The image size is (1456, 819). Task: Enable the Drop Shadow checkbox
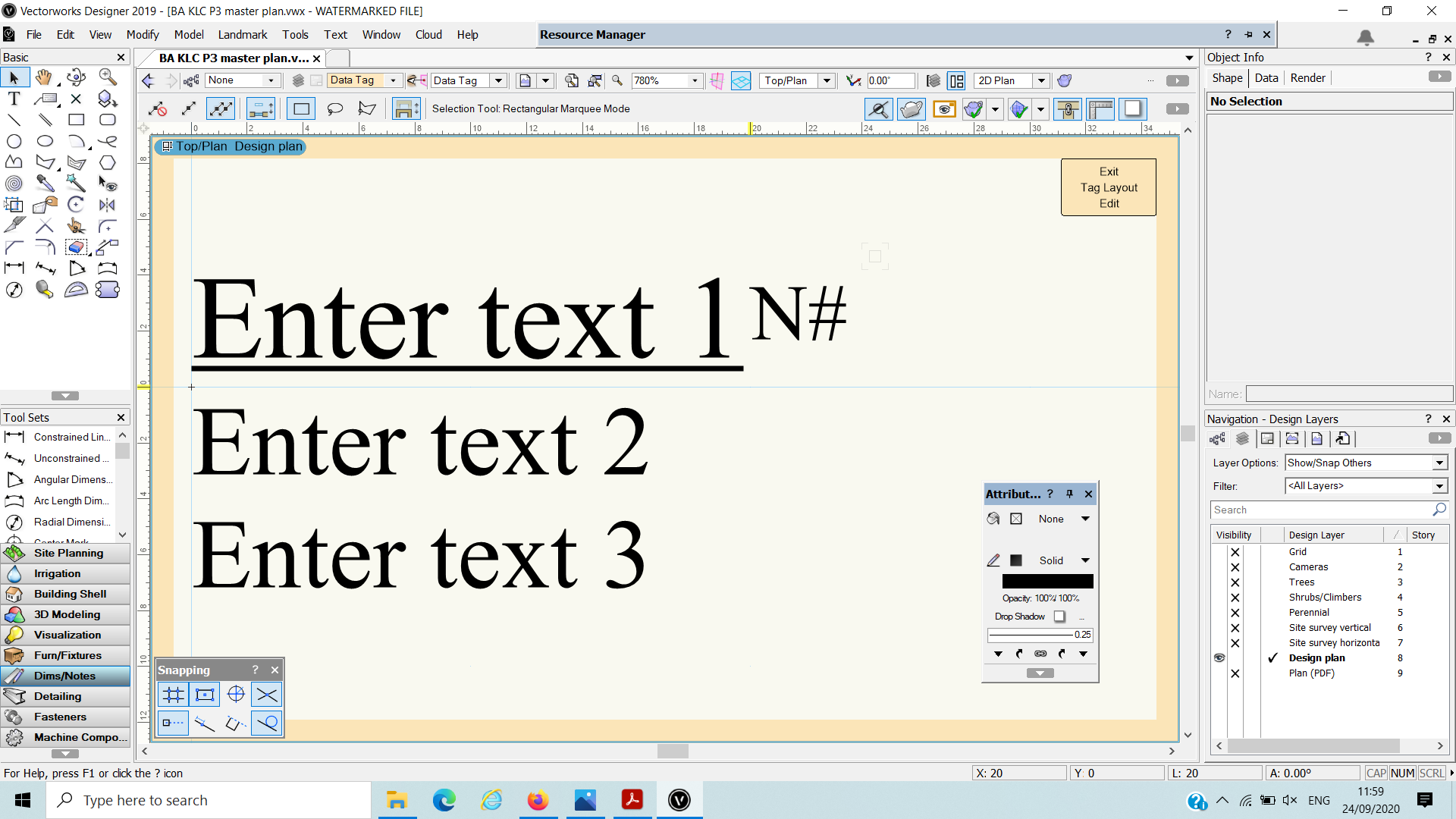pos(1059,617)
